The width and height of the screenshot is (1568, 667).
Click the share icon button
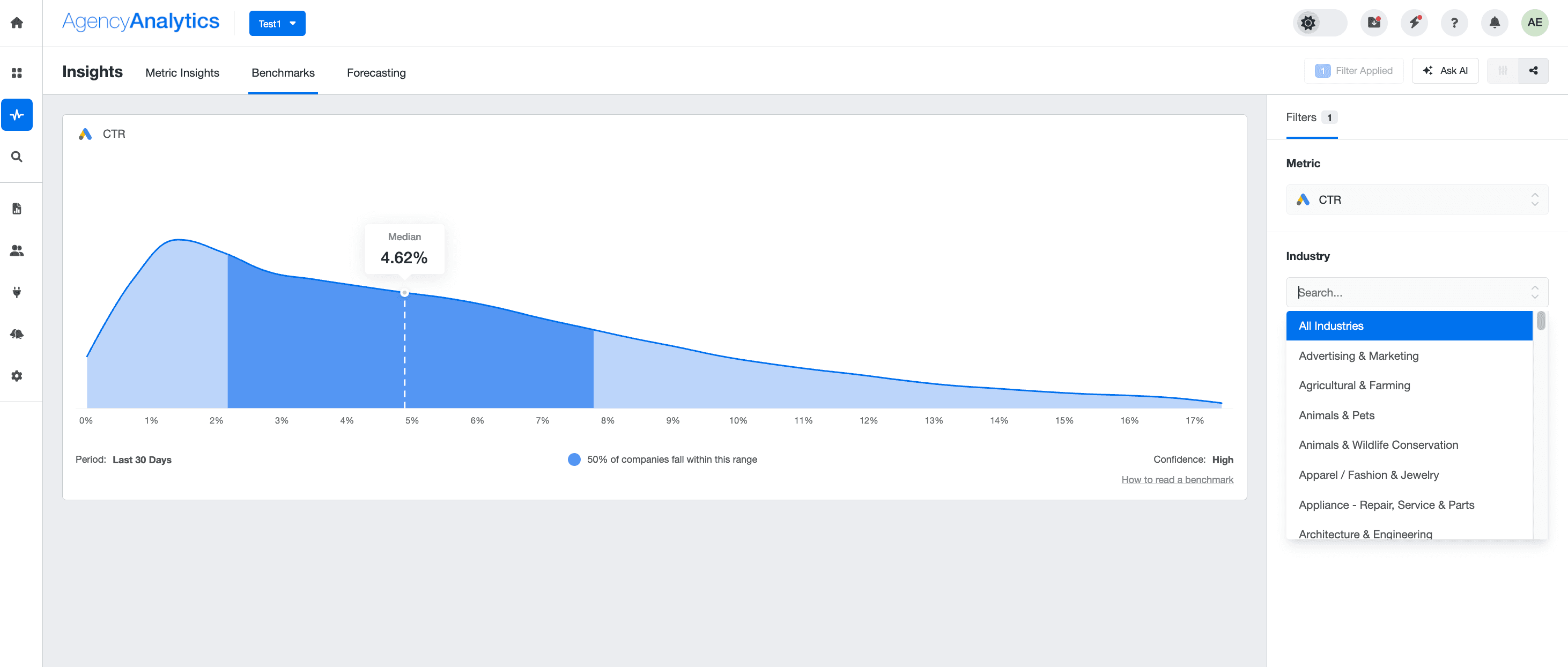1533,71
